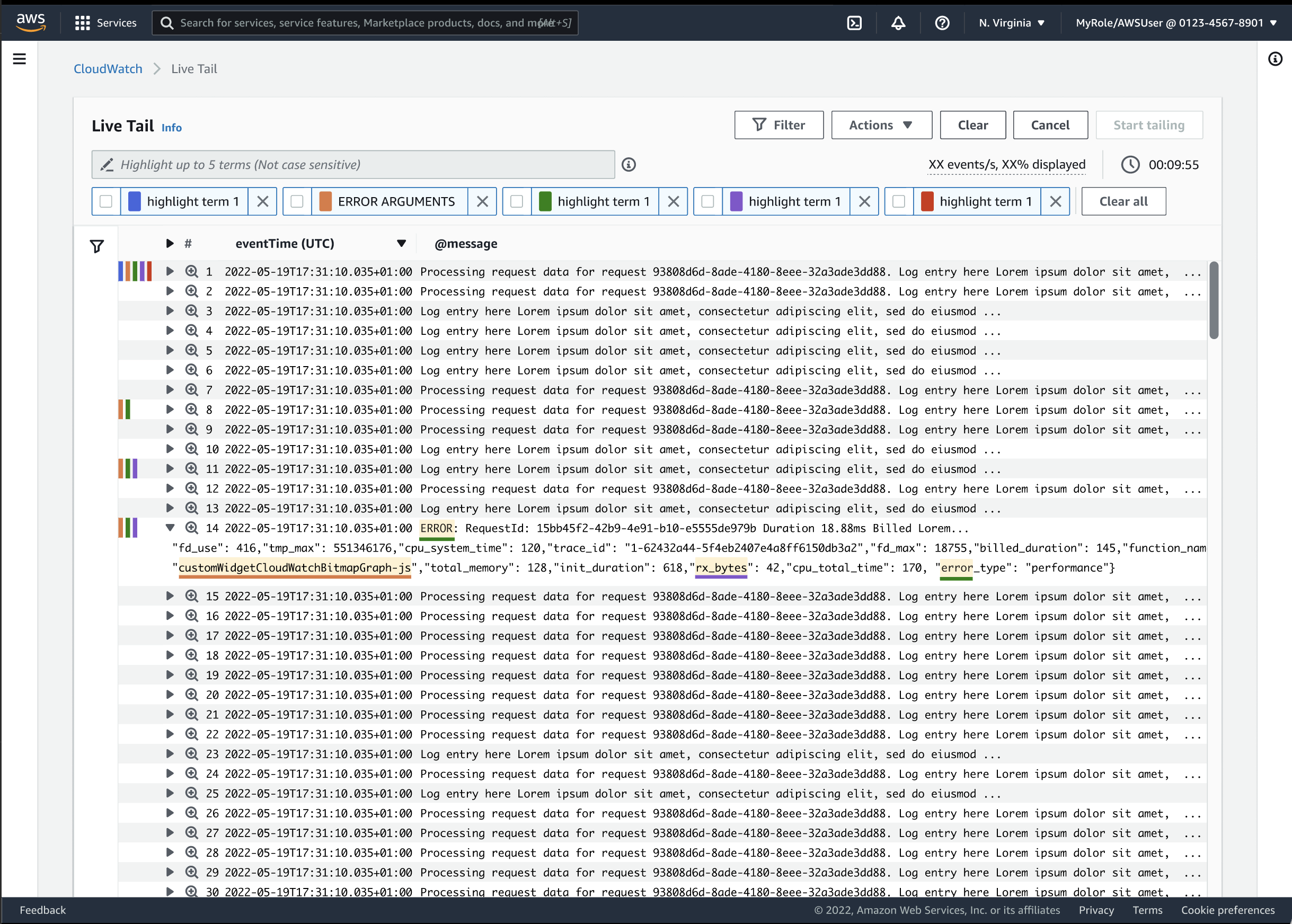This screenshot has height=924, width=1292.
Task: Click magnifier zoom icon on log row 14
Action: pyautogui.click(x=192, y=528)
